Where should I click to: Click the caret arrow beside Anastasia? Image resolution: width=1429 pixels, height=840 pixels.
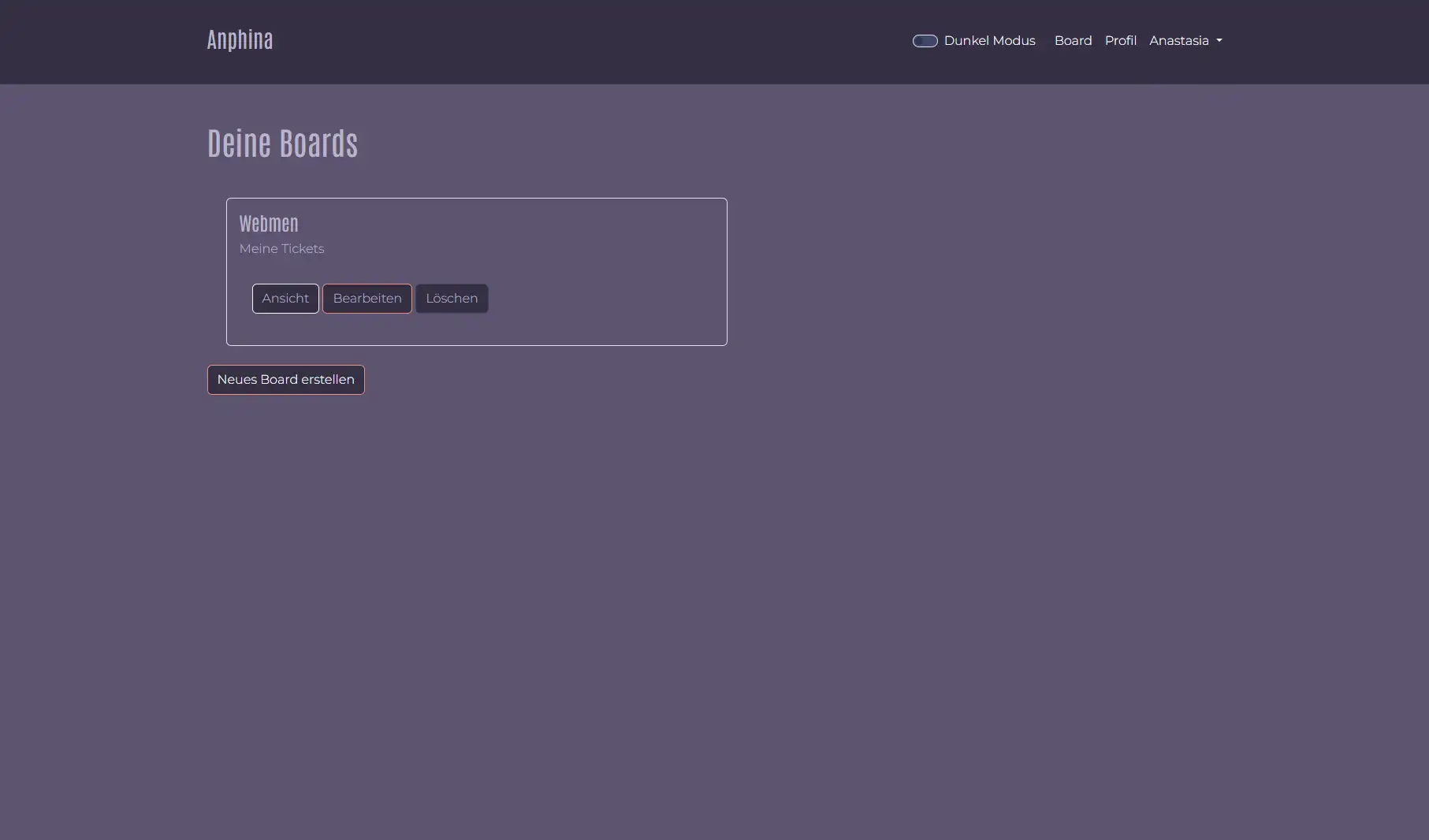pyautogui.click(x=1219, y=41)
